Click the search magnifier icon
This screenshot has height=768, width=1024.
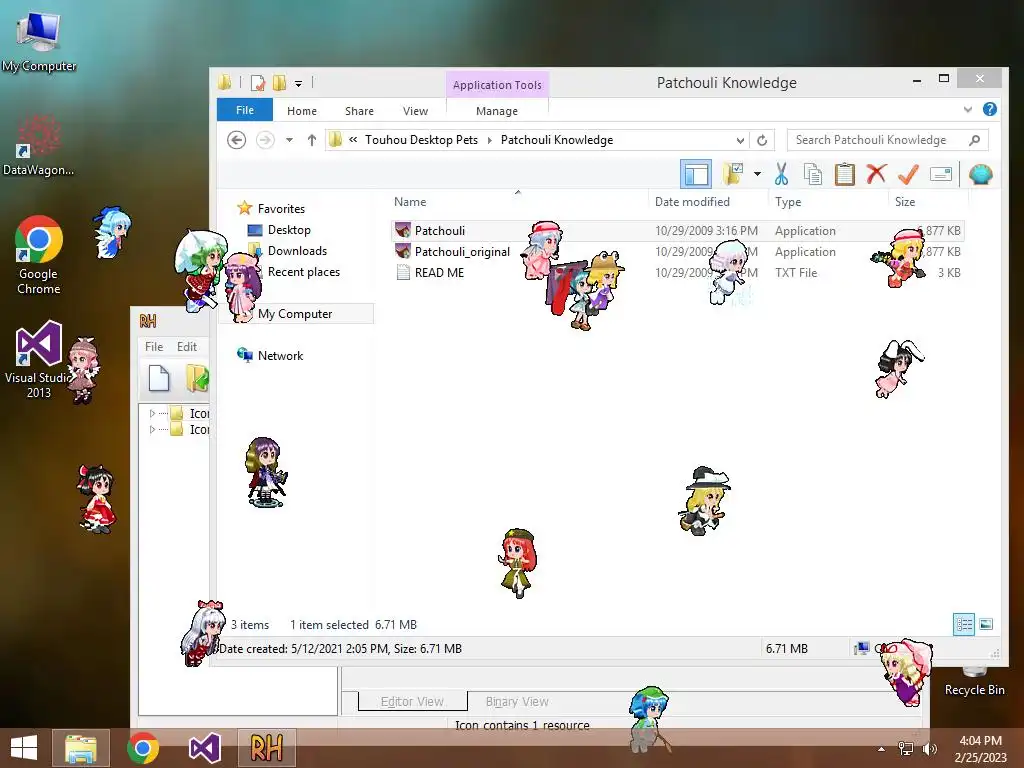(x=974, y=140)
